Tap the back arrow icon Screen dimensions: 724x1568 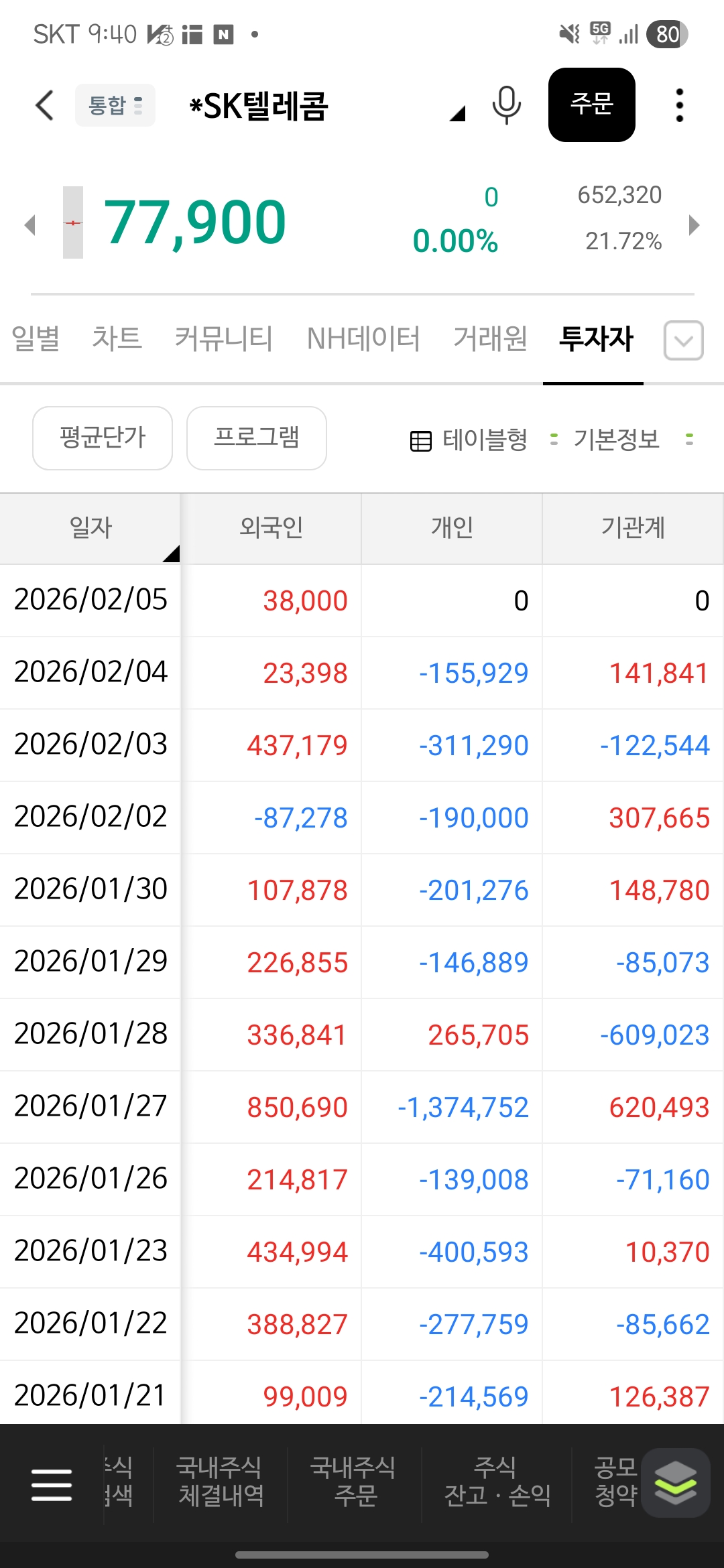[44, 105]
